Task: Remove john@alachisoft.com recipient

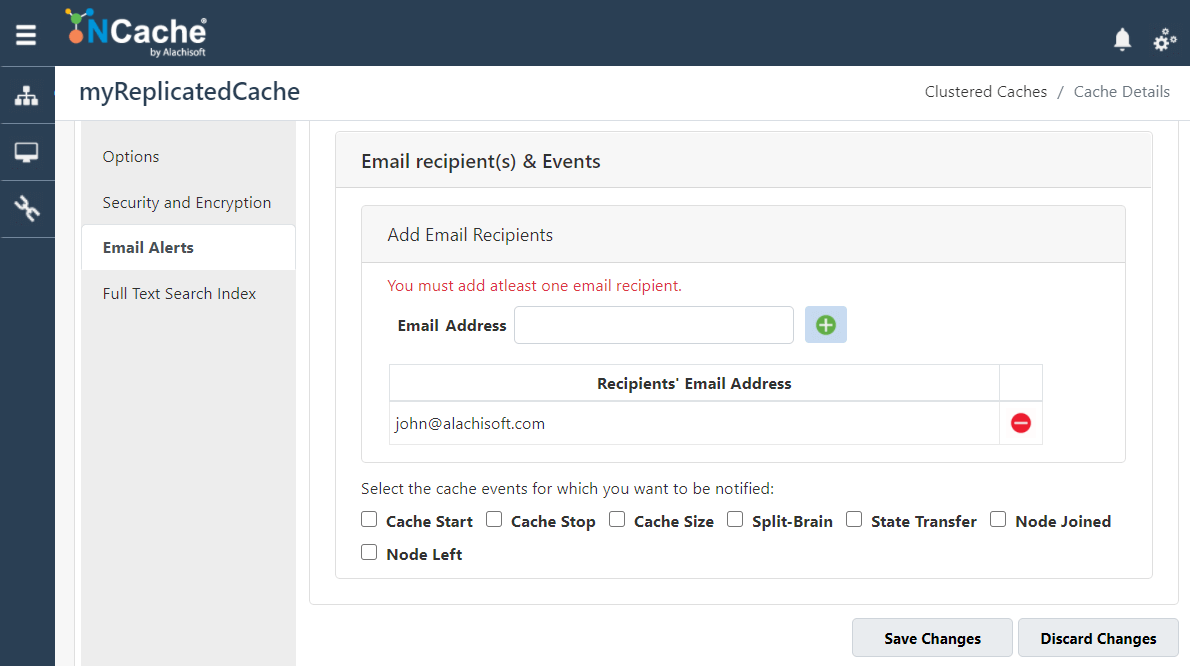Action: tap(1021, 423)
